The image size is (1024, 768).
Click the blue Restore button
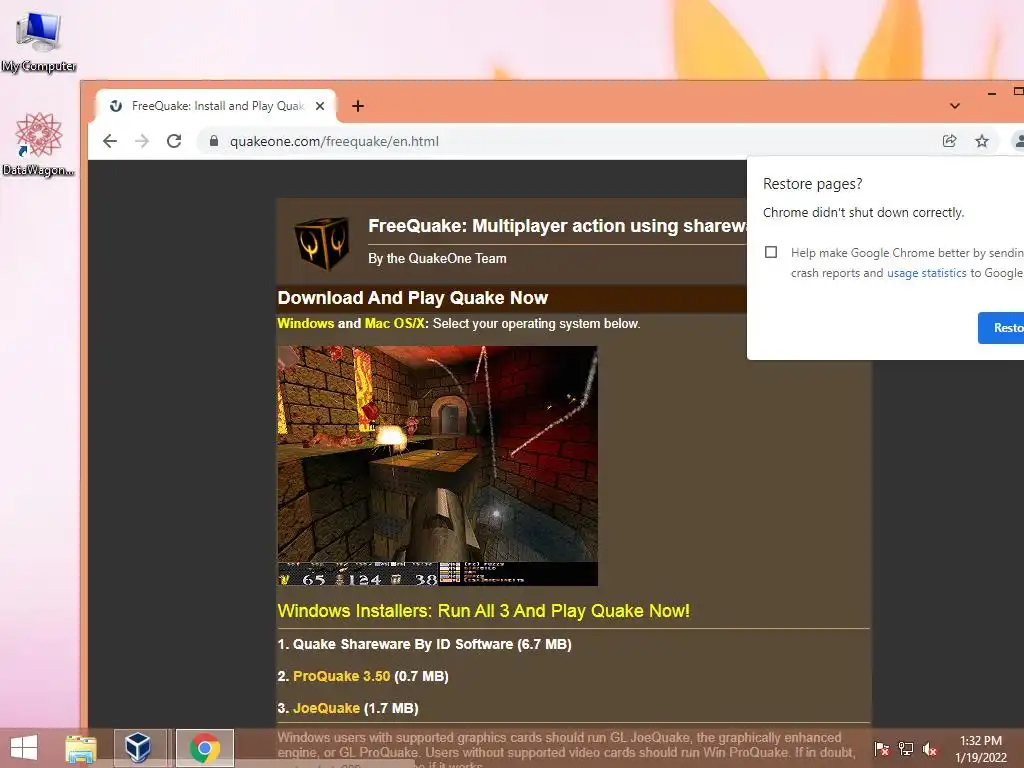point(1001,328)
